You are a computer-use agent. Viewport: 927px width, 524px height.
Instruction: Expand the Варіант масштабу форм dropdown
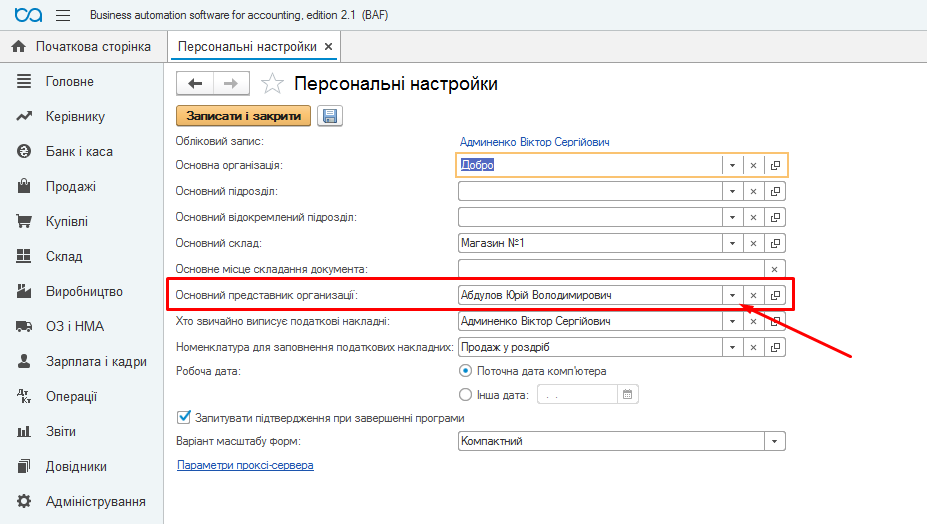(774, 441)
